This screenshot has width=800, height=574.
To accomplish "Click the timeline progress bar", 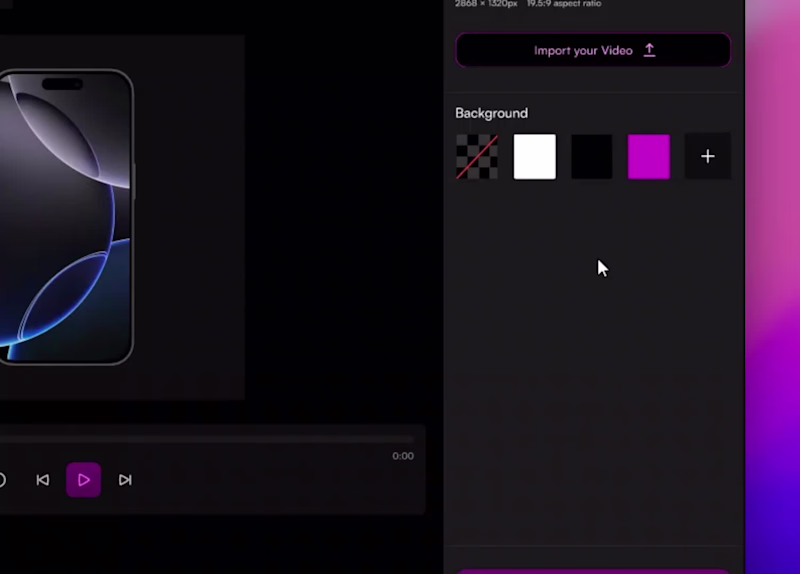I will (206, 439).
